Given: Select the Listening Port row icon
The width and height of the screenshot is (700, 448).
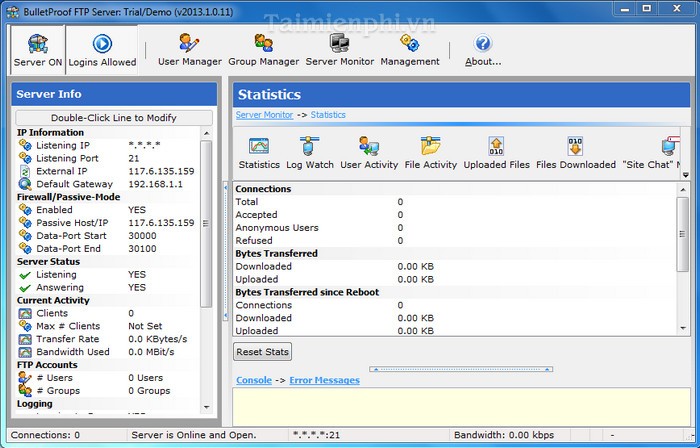Looking at the screenshot, I should pyautogui.click(x=25, y=158).
